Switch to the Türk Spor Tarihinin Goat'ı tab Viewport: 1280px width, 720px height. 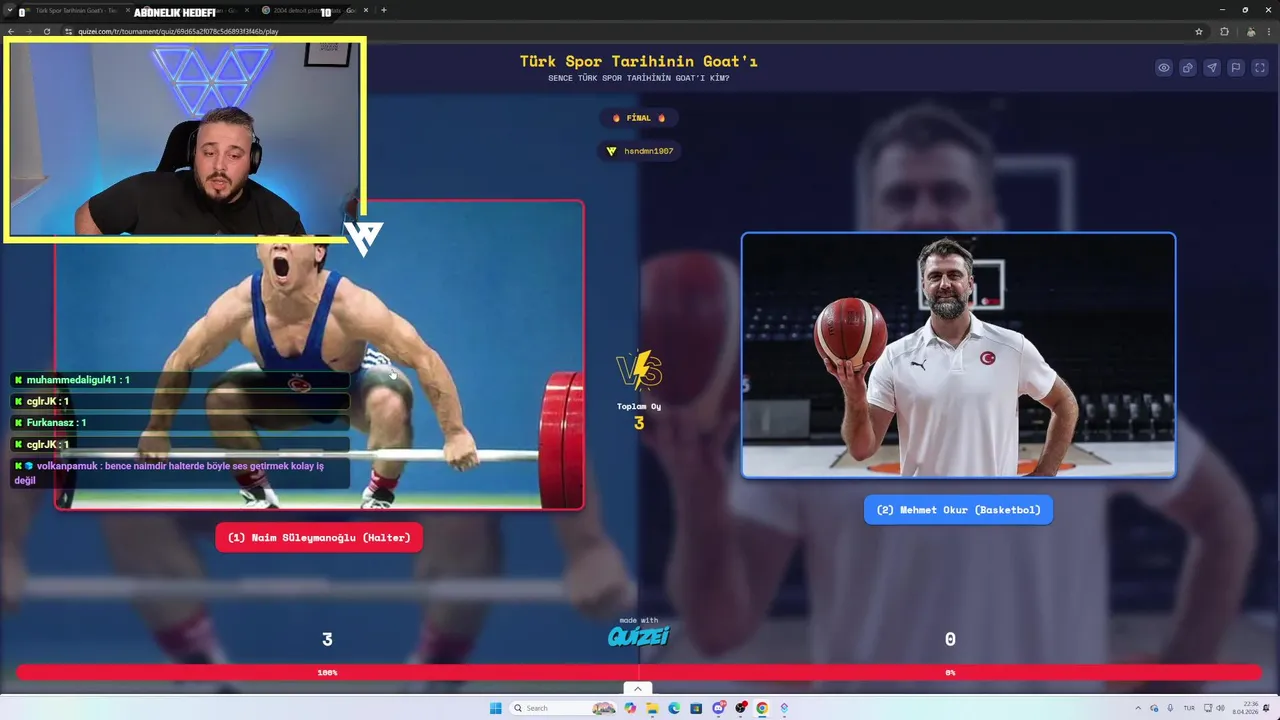[76, 10]
